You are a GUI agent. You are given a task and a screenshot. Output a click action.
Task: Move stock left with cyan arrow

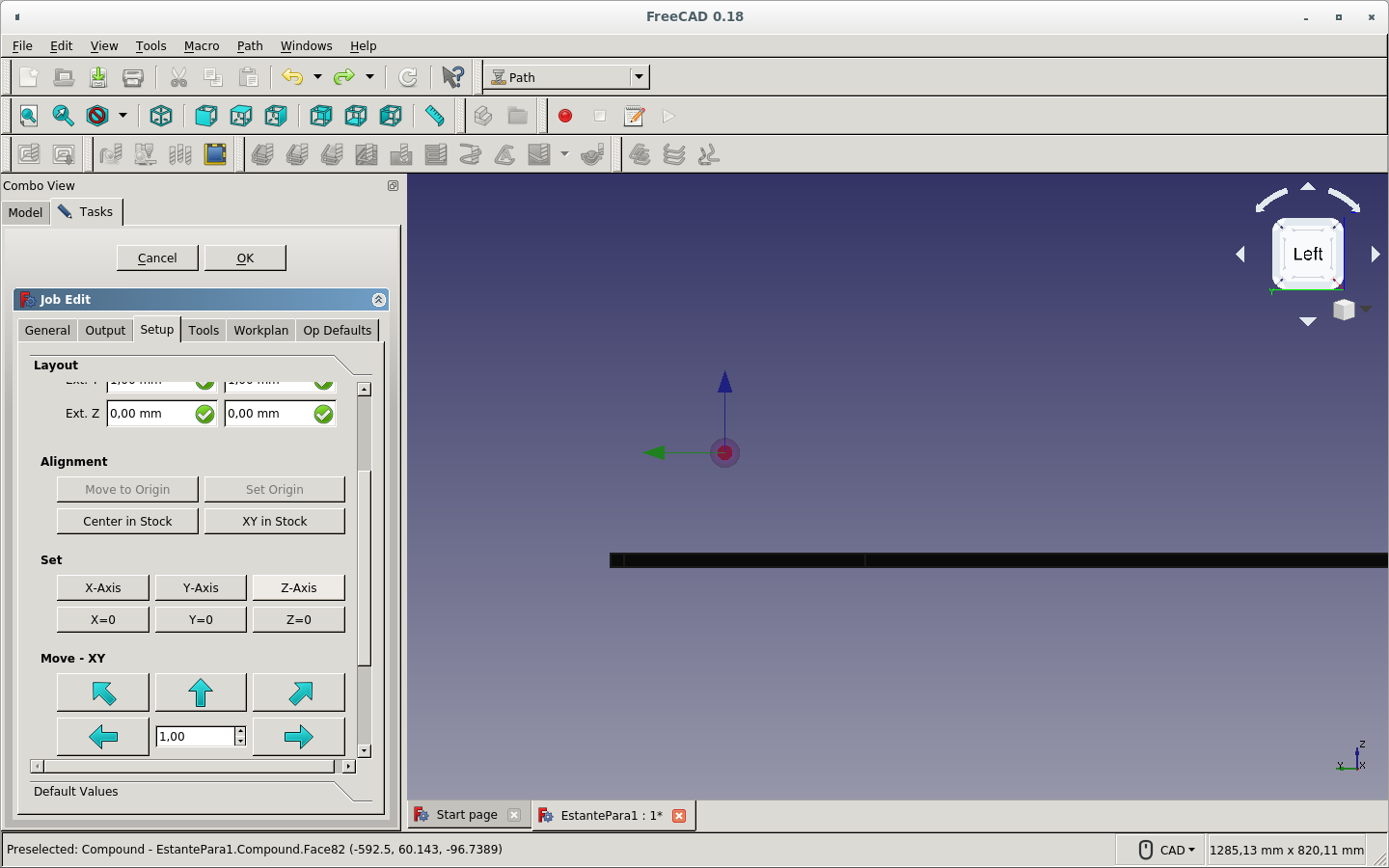coord(103,737)
